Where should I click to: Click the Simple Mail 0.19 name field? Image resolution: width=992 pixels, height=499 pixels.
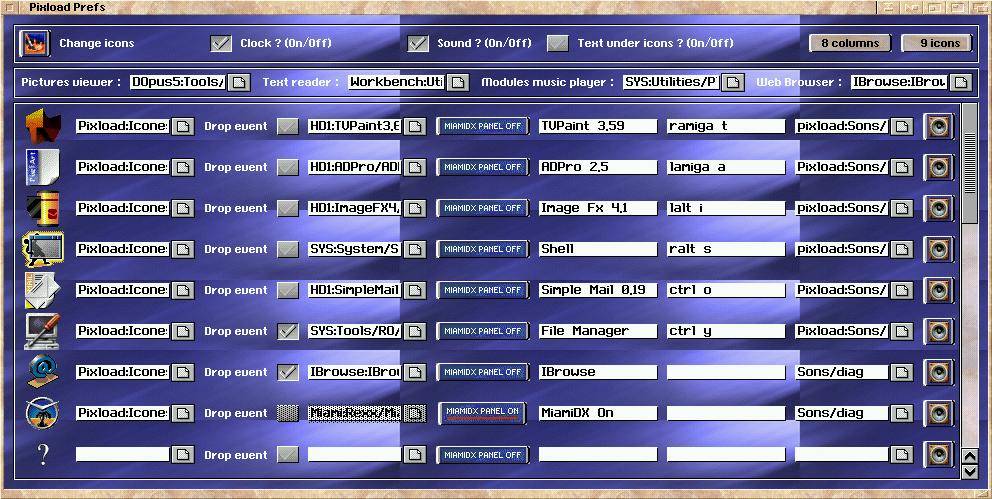598,290
